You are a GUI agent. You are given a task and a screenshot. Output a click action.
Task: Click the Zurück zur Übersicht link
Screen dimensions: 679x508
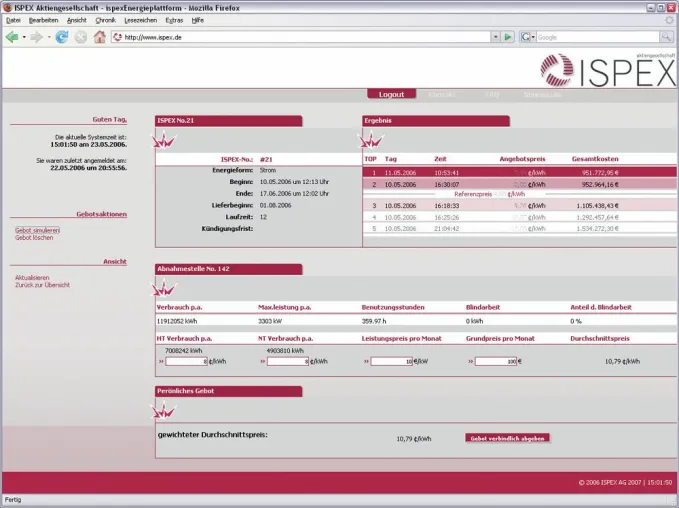coord(42,285)
